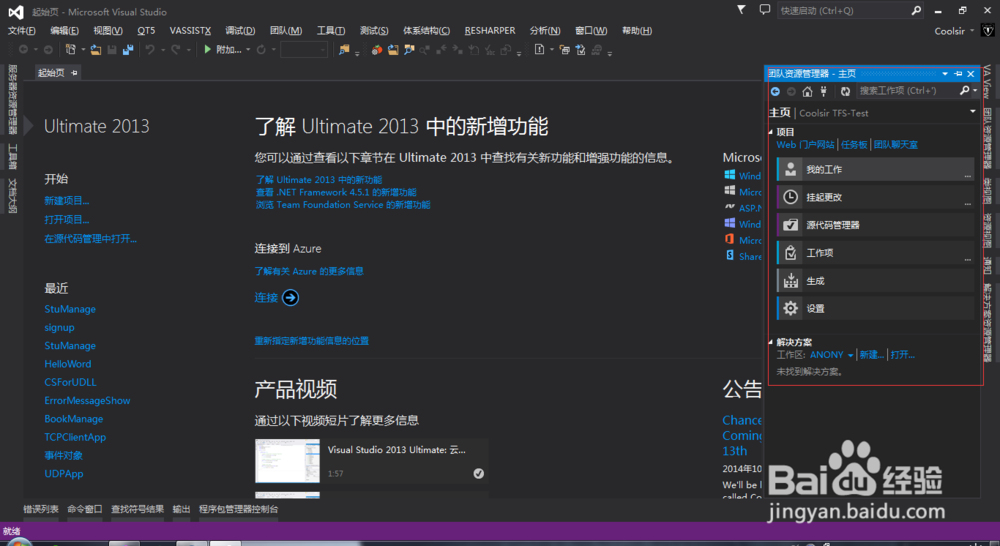The width and height of the screenshot is (1000, 546).
Task: Switch to the 程序包管理器控制台 tab
Action: coord(239,509)
